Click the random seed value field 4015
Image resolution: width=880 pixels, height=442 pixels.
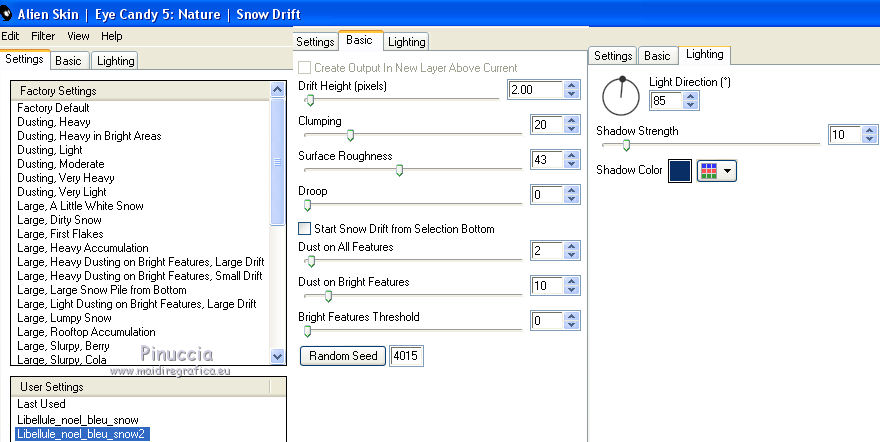[x=406, y=356]
